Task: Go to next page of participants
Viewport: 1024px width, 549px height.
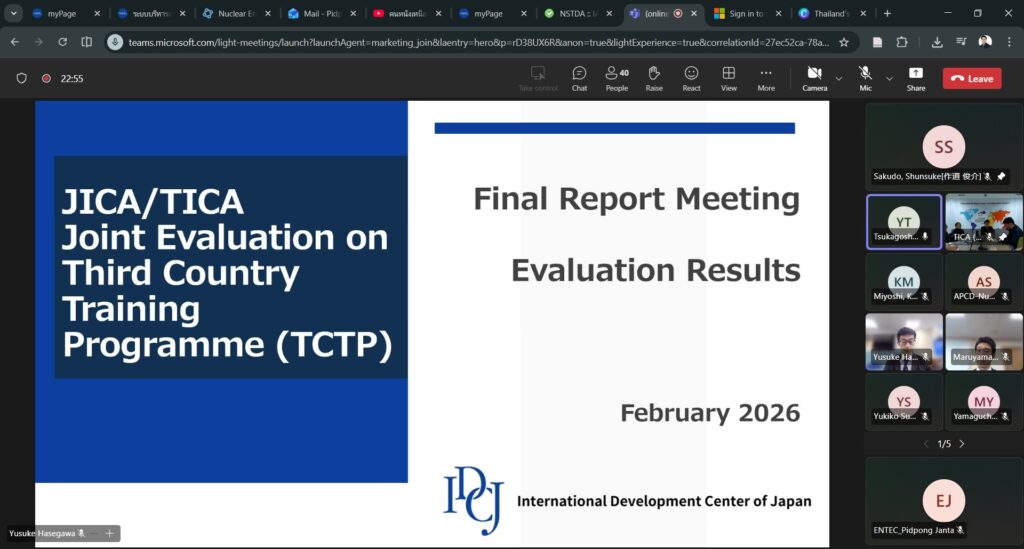Action: (962, 443)
